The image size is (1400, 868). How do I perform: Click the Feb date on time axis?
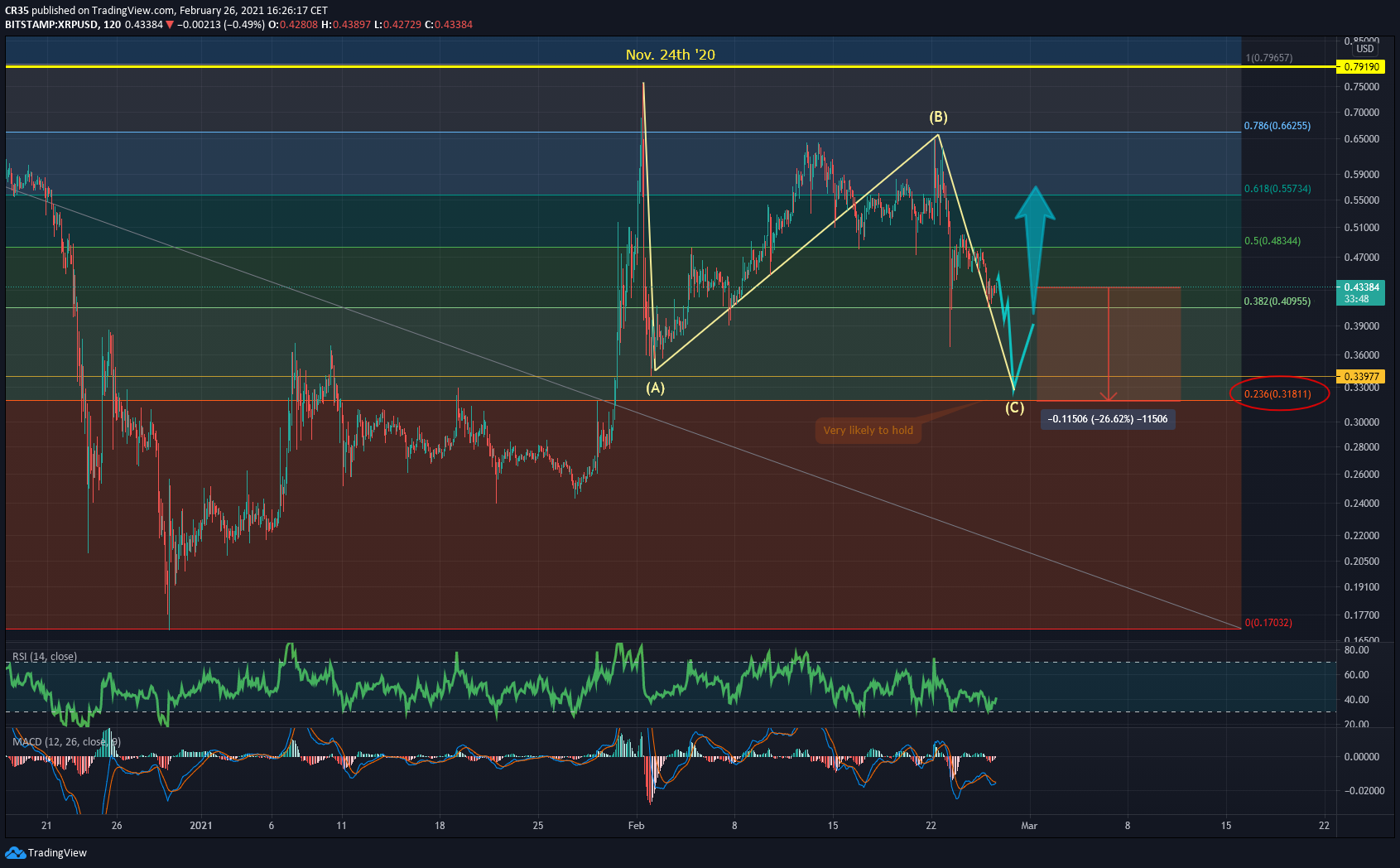point(636,826)
